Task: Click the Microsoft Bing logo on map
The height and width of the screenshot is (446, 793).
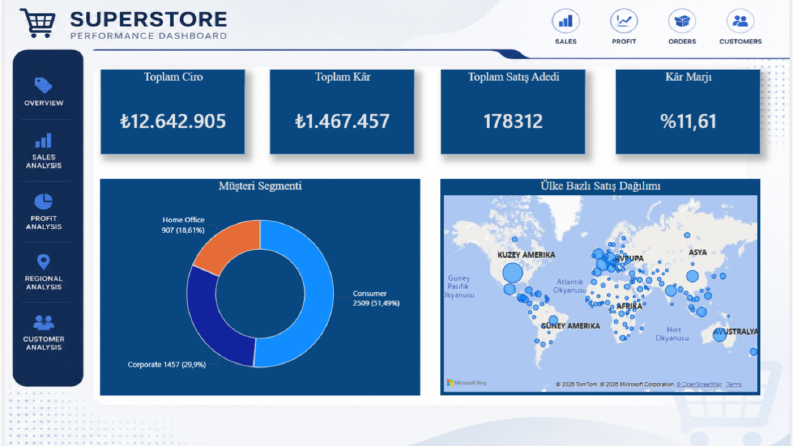Action: [466, 383]
